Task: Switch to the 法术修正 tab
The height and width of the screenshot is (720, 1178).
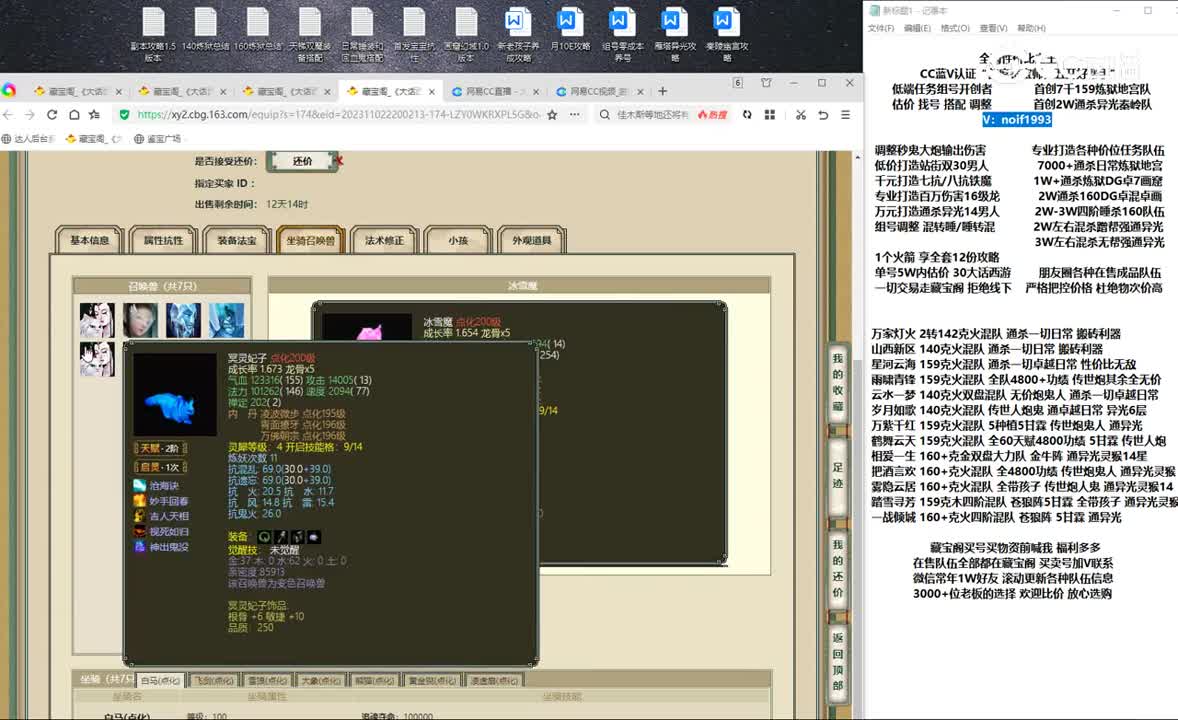Action: click(384, 241)
